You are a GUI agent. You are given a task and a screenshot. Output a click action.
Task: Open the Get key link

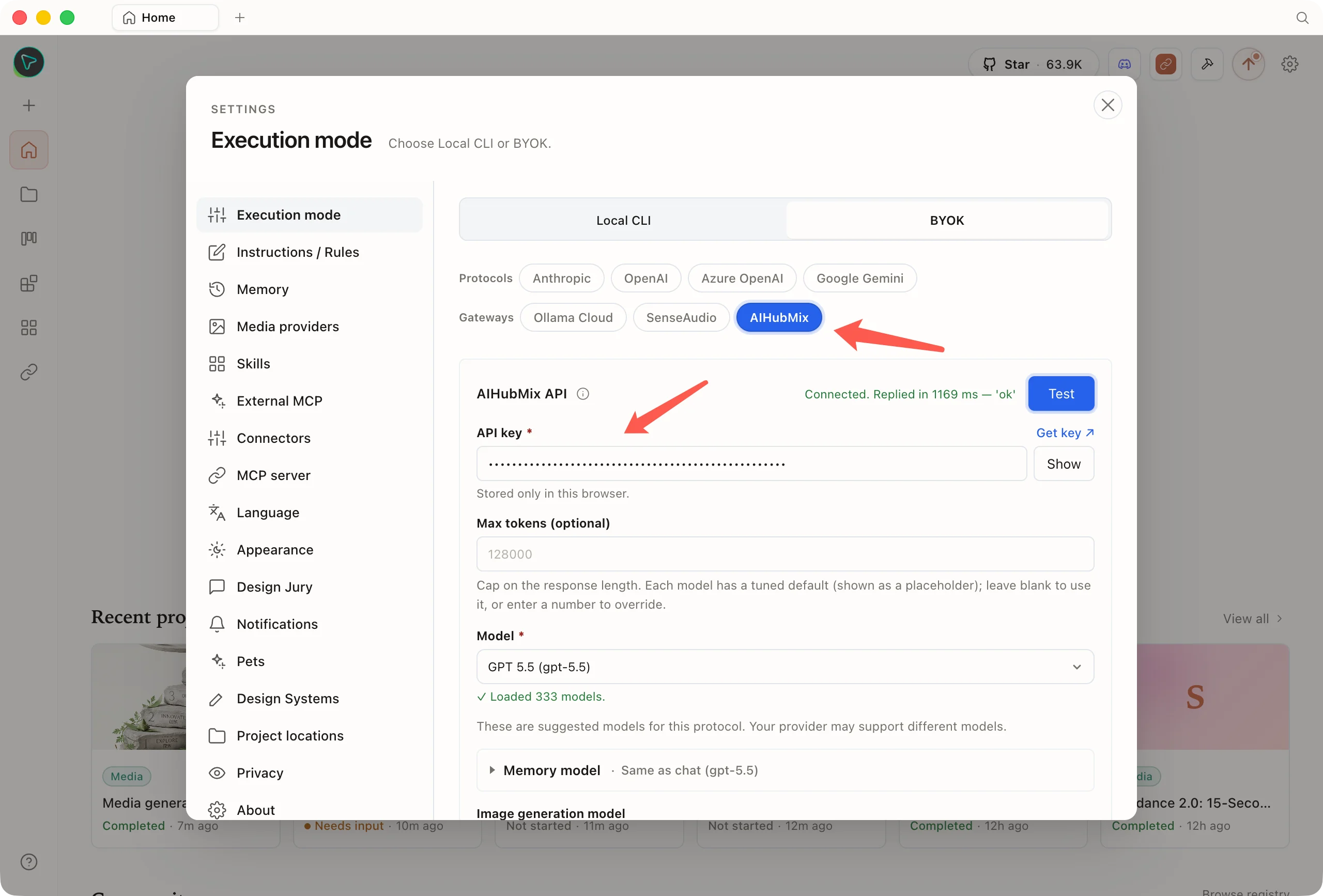click(1065, 432)
